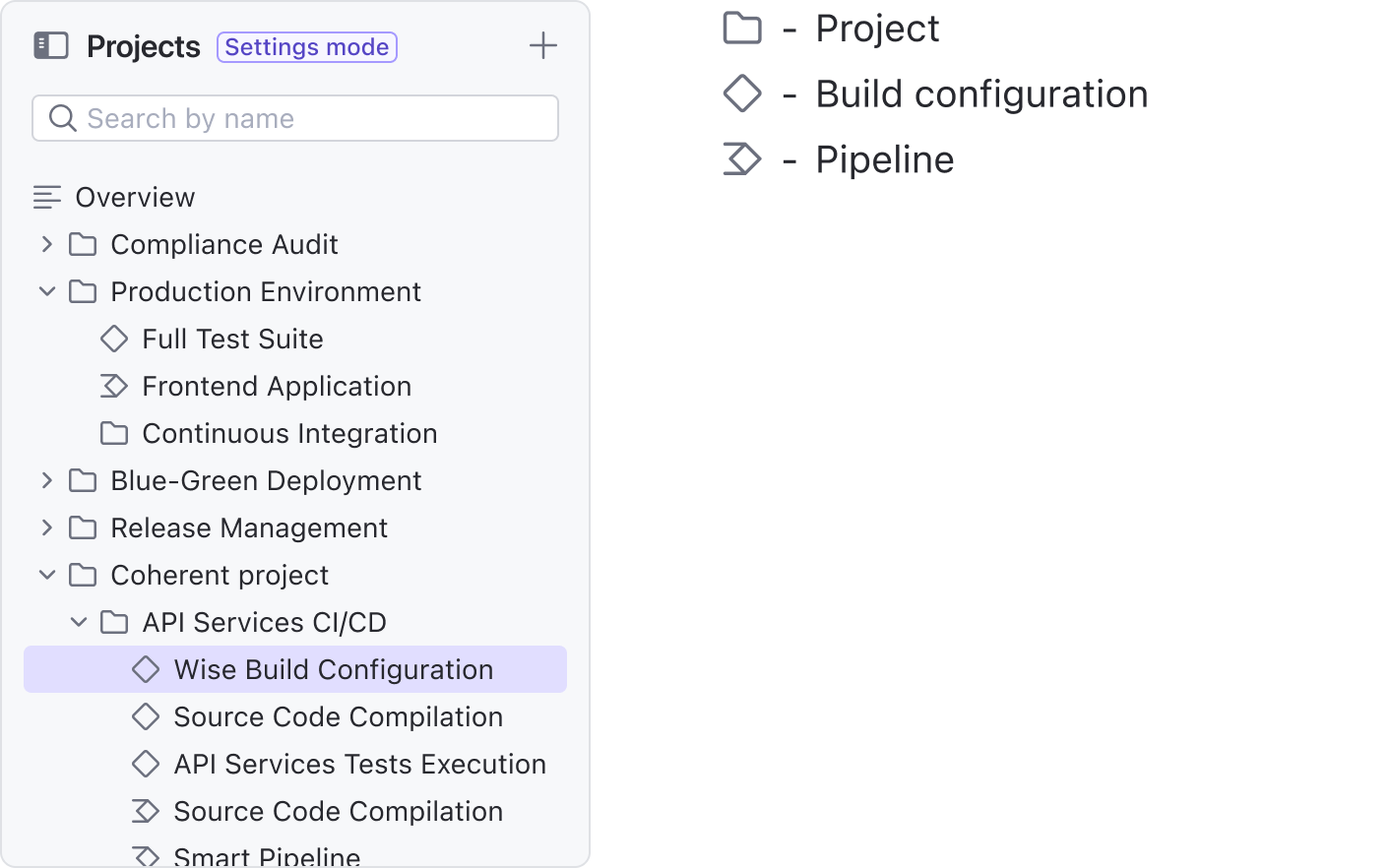Open Full Test Suite build configuration
Viewport: 1390px width, 868px height.
(x=232, y=339)
